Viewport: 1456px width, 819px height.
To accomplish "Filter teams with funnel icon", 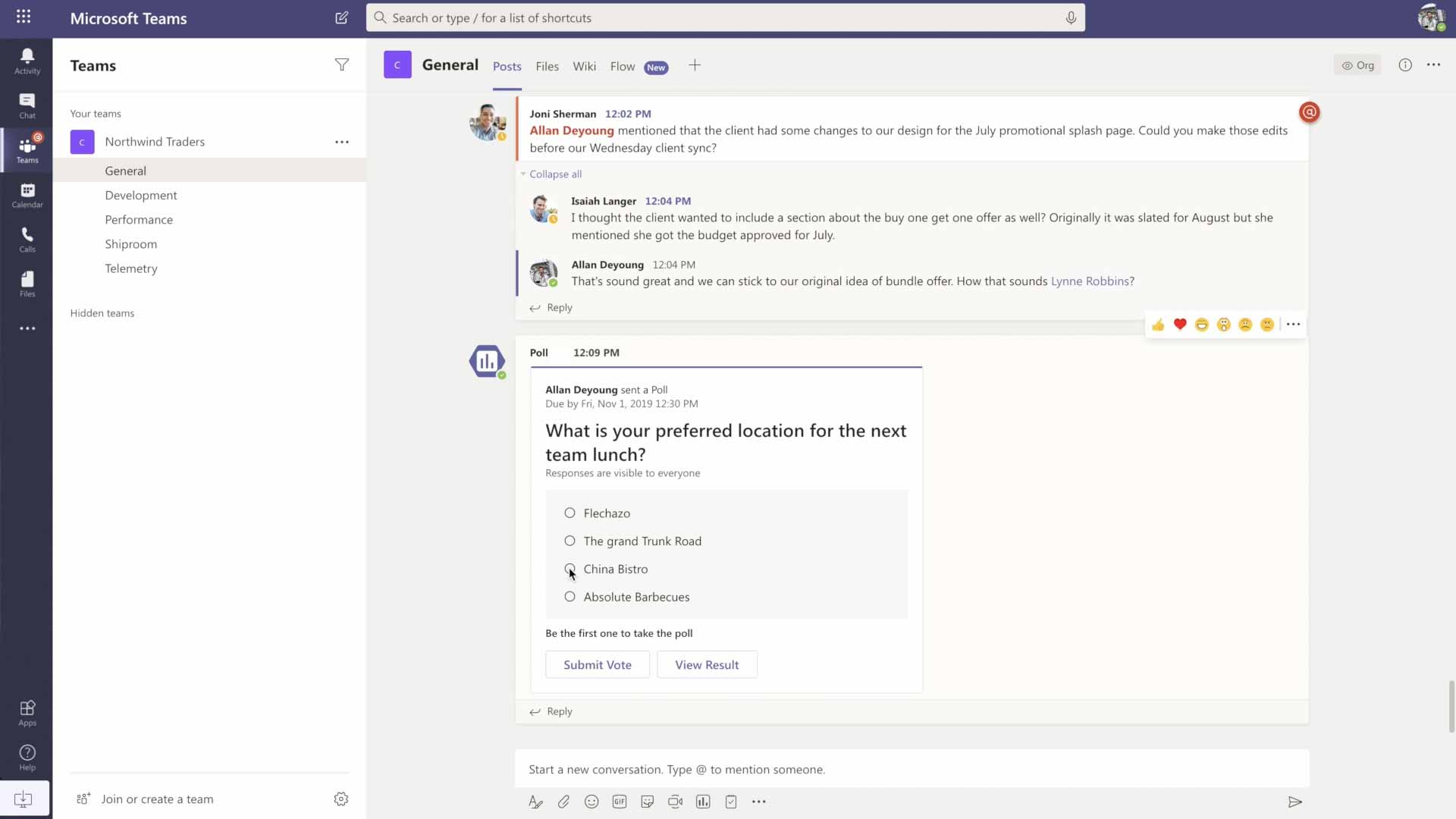I will coord(342,65).
